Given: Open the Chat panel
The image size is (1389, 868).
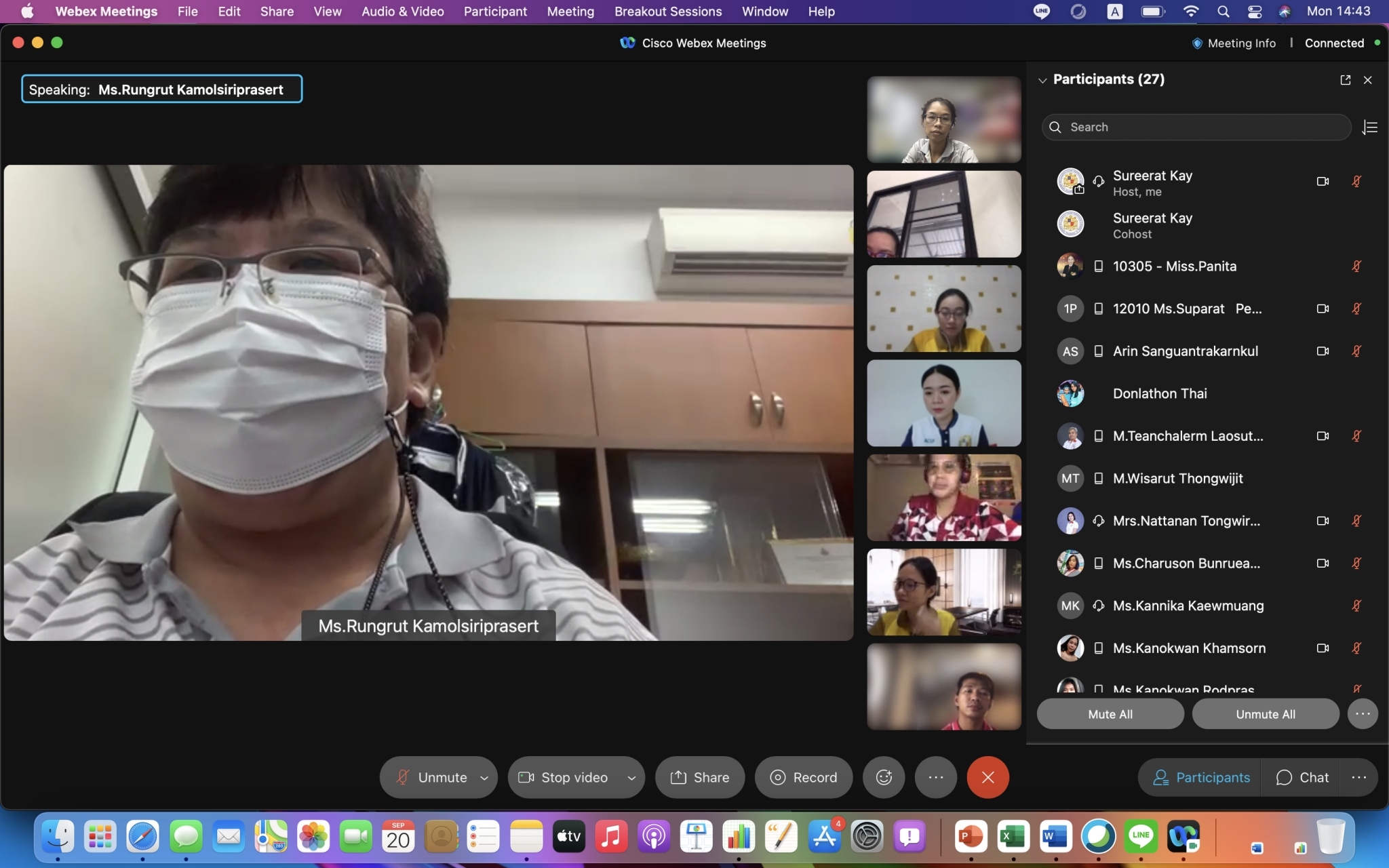Looking at the screenshot, I should click(x=1301, y=777).
